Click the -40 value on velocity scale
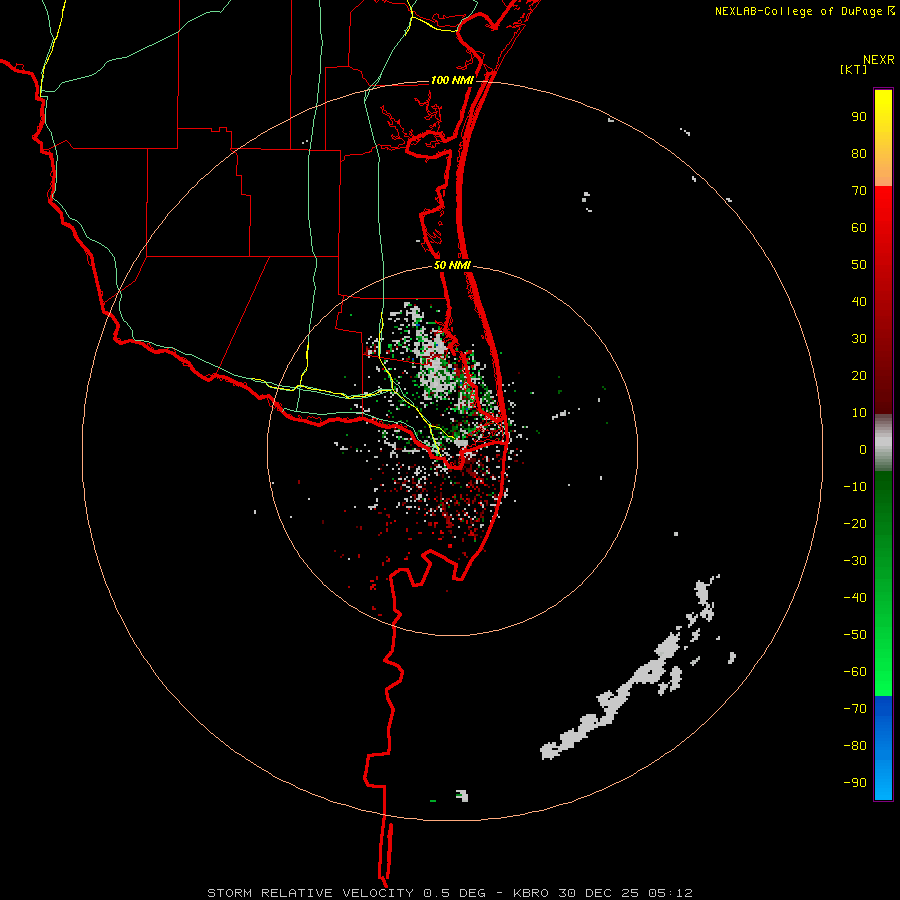This screenshot has height=900, width=900. tap(855, 598)
